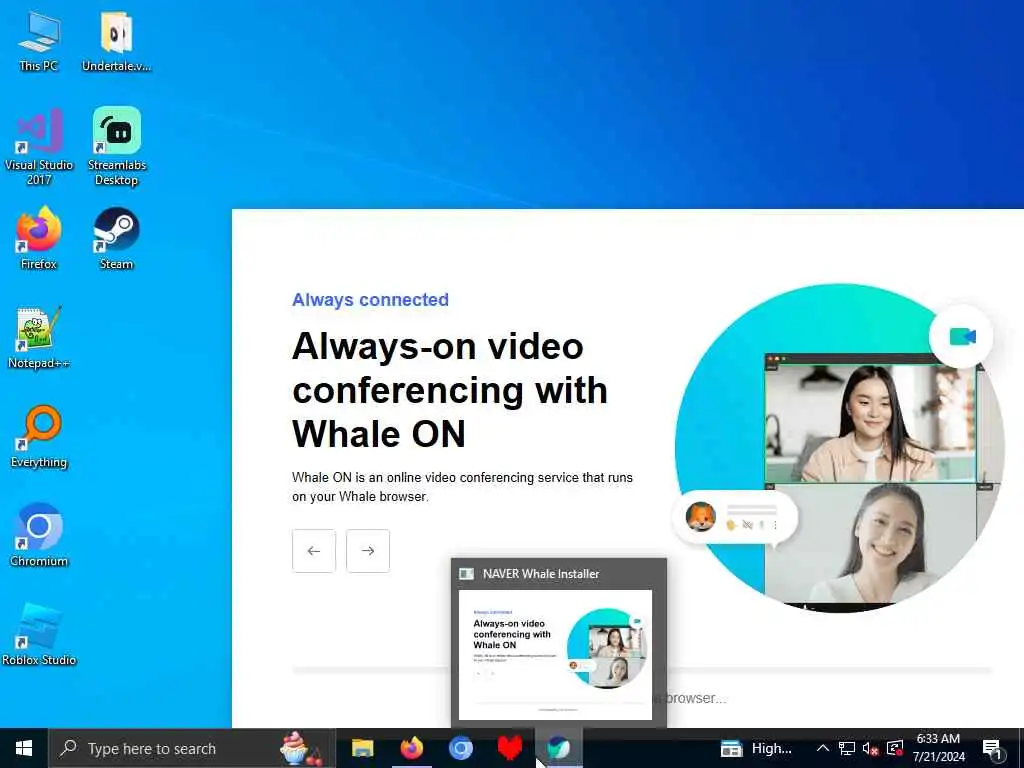Launch Chromium from the desktop
Viewport: 1024px width, 768px height.
click(39, 536)
